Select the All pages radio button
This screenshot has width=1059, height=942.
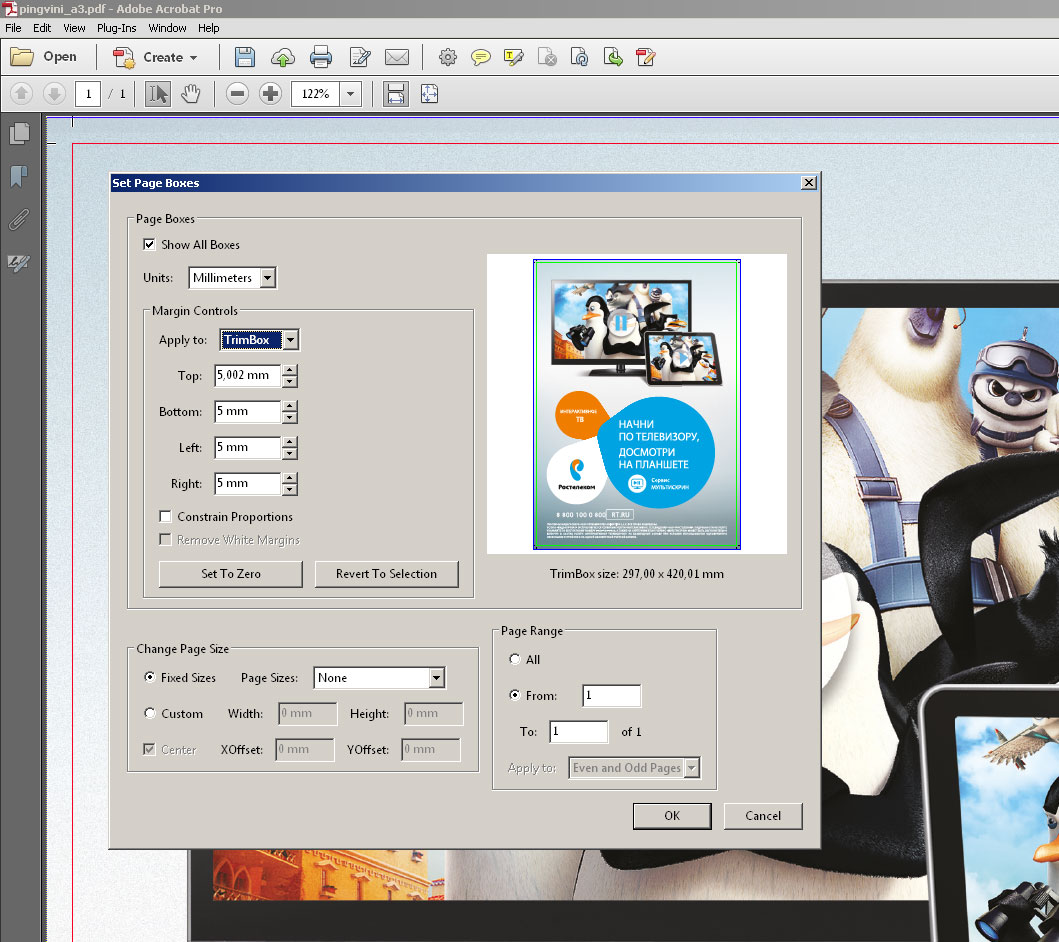515,659
